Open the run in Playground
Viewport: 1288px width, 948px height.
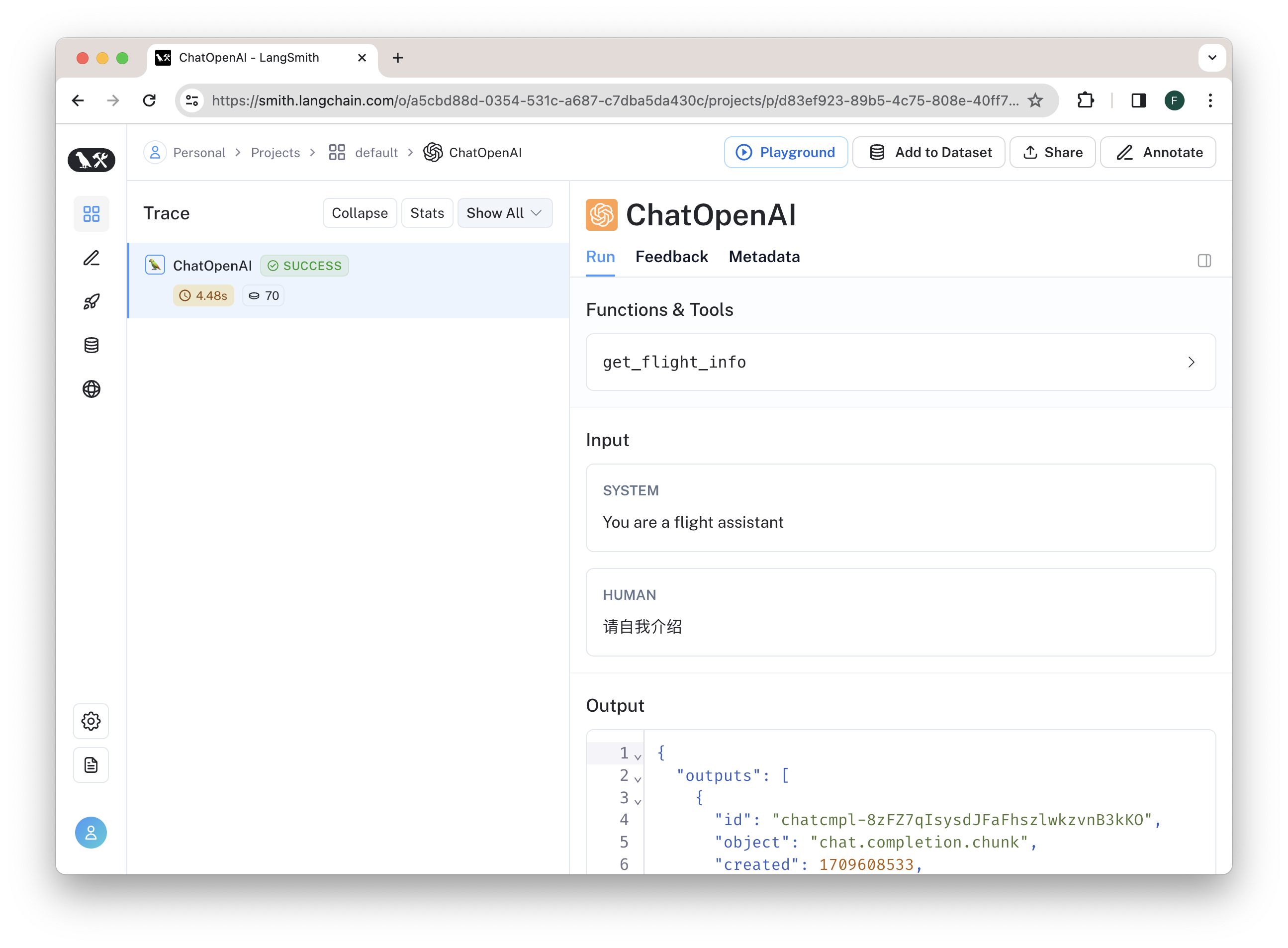coord(785,153)
